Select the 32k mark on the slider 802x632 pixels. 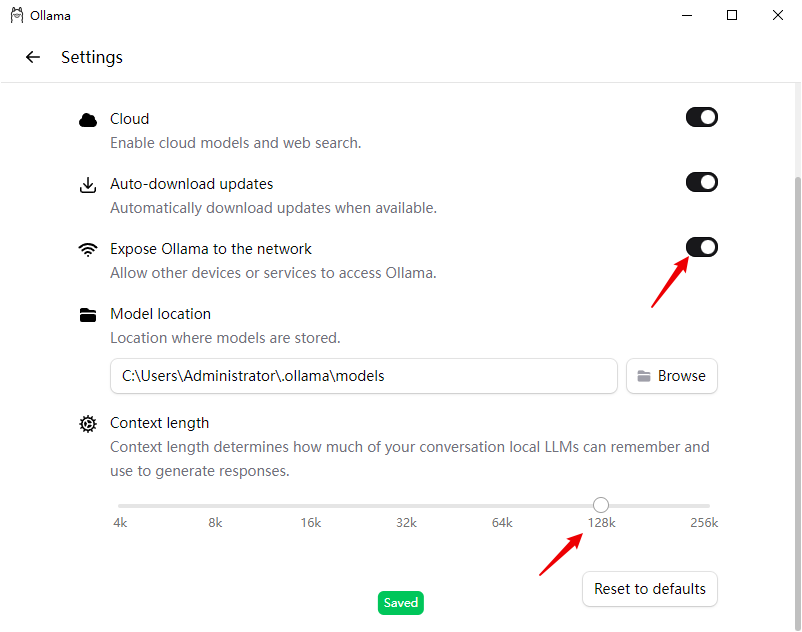tap(406, 506)
